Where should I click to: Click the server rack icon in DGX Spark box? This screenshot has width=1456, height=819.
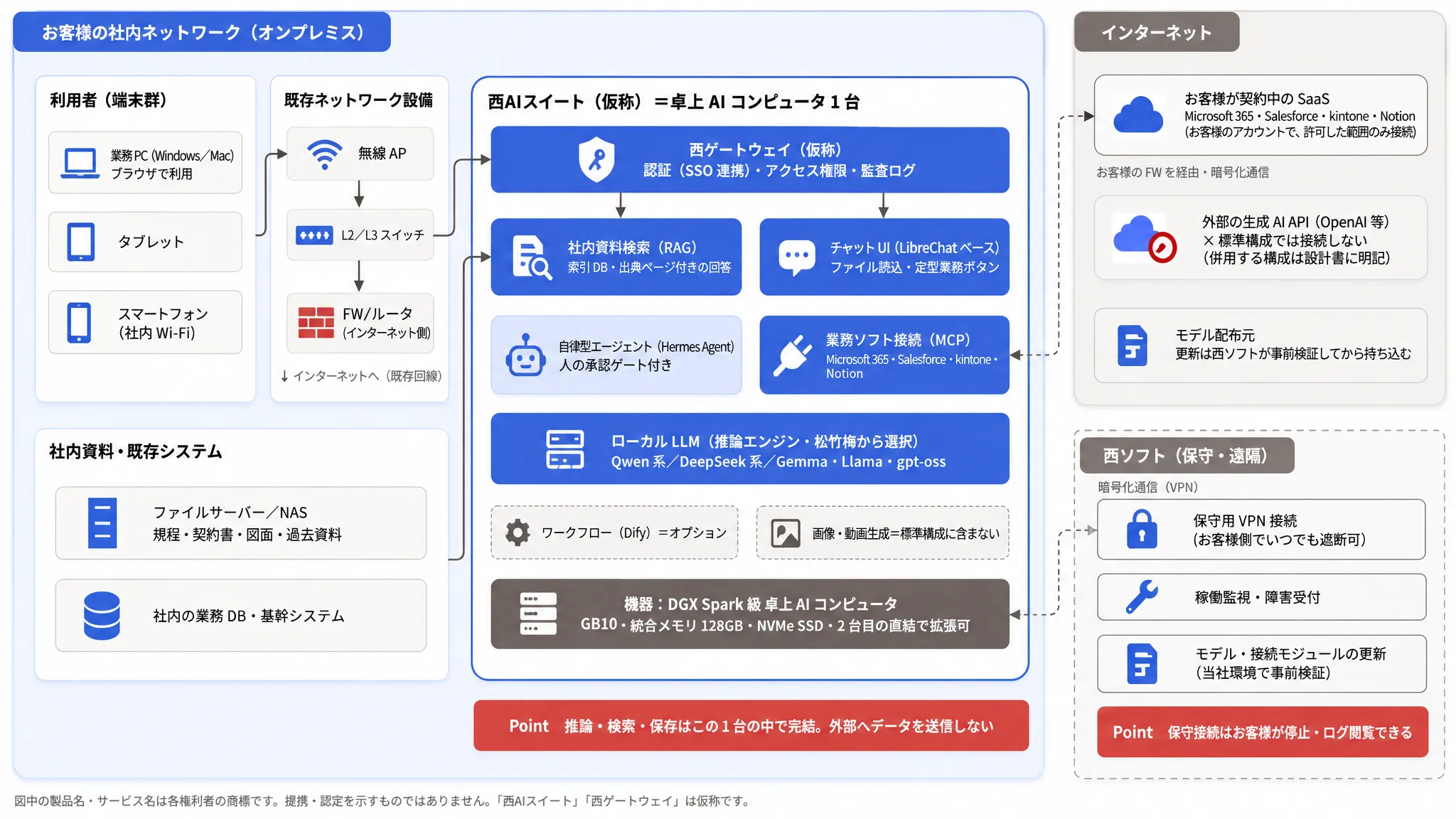coord(538,614)
